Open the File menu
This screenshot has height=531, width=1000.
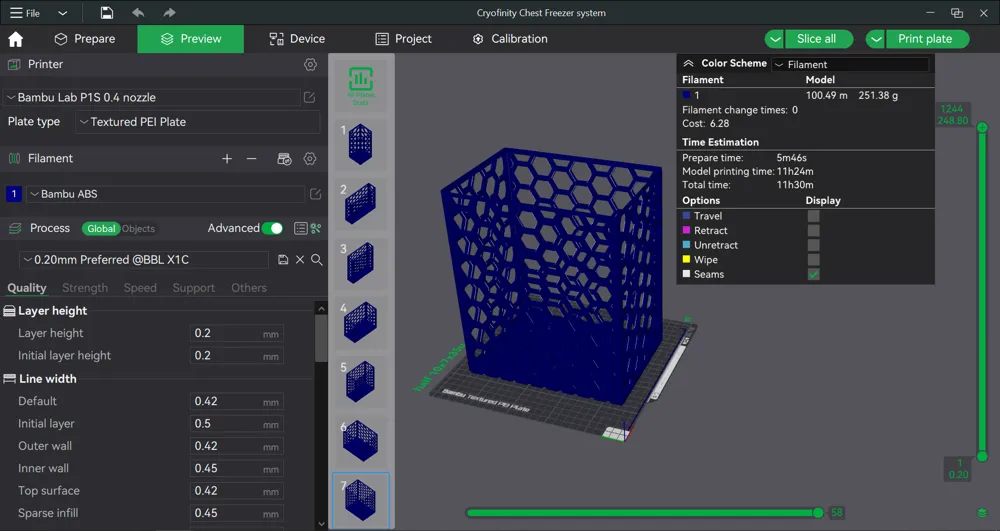coord(26,13)
